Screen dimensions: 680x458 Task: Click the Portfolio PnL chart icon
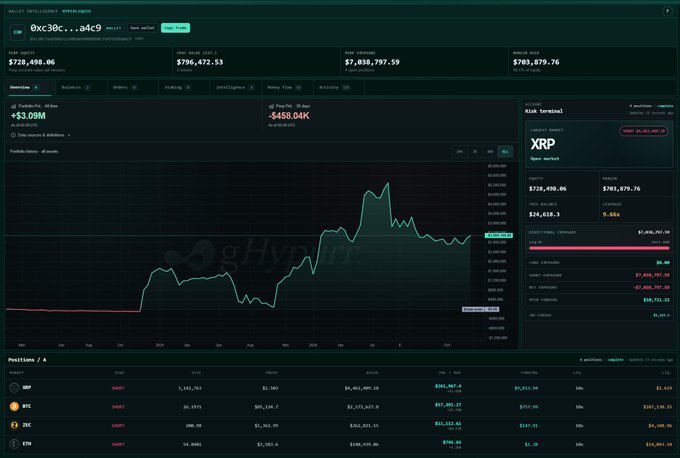(13, 106)
